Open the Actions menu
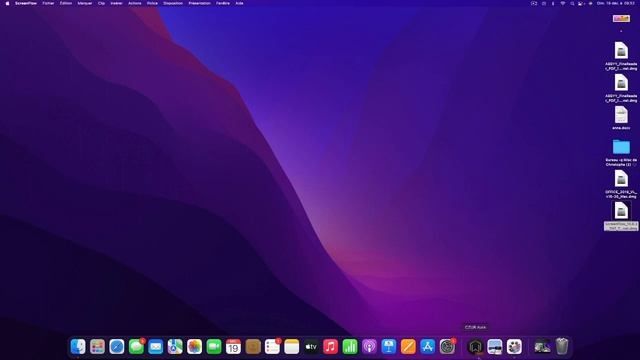640x360 pixels. coord(135,3)
